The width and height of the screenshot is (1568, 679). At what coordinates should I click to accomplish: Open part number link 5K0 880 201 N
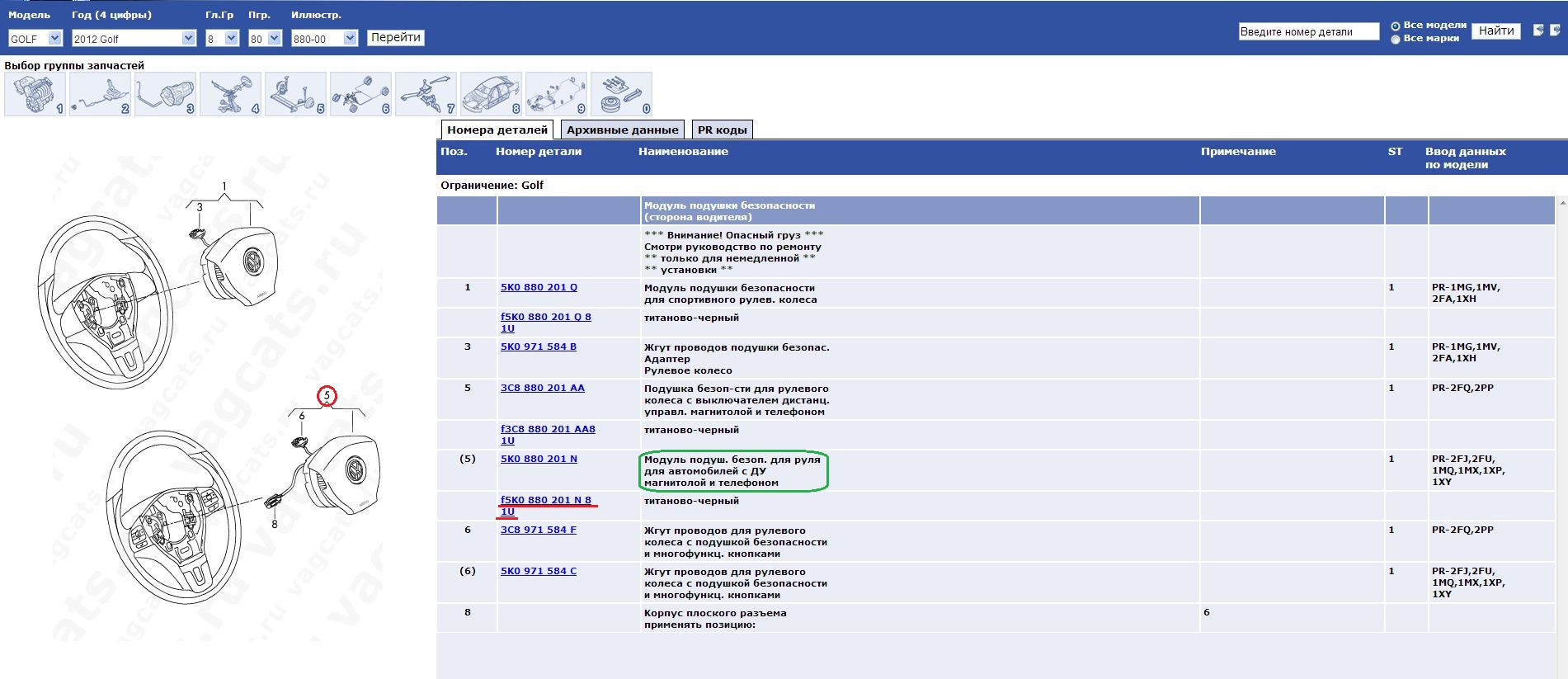(539, 459)
